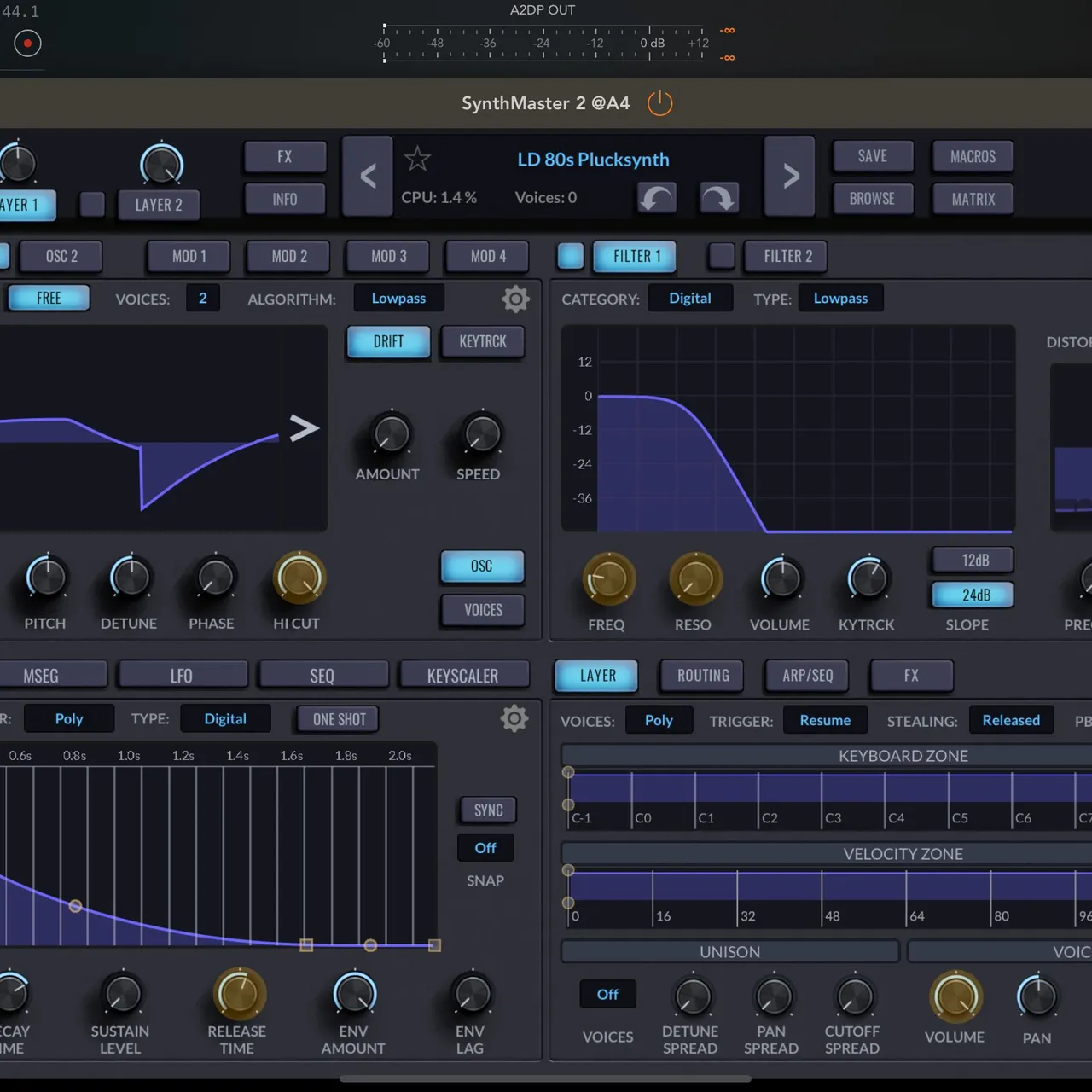
Task: Redo using the redo arrow icon
Action: tap(719, 198)
